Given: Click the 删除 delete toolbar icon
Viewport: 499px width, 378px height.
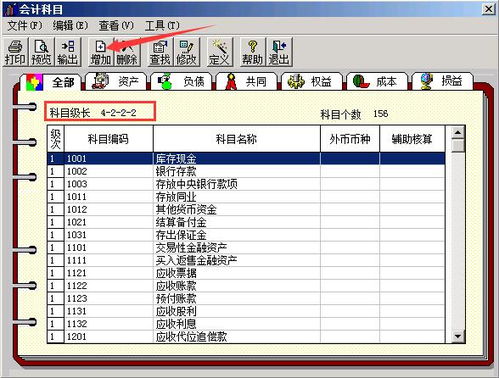Looking at the screenshot, I should click(x=127, y=52).
